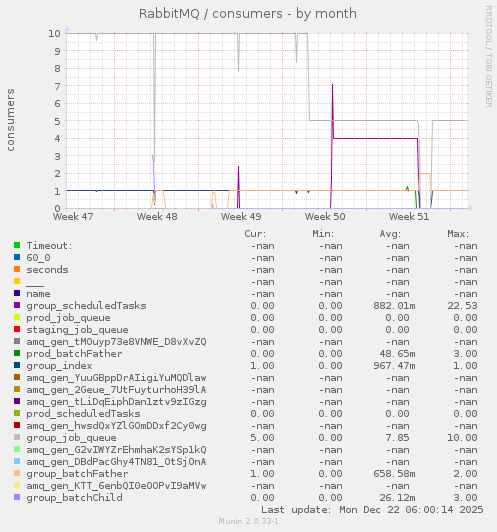Click the lavender group_batchChild legend swatch

click(x=17, y=497)
